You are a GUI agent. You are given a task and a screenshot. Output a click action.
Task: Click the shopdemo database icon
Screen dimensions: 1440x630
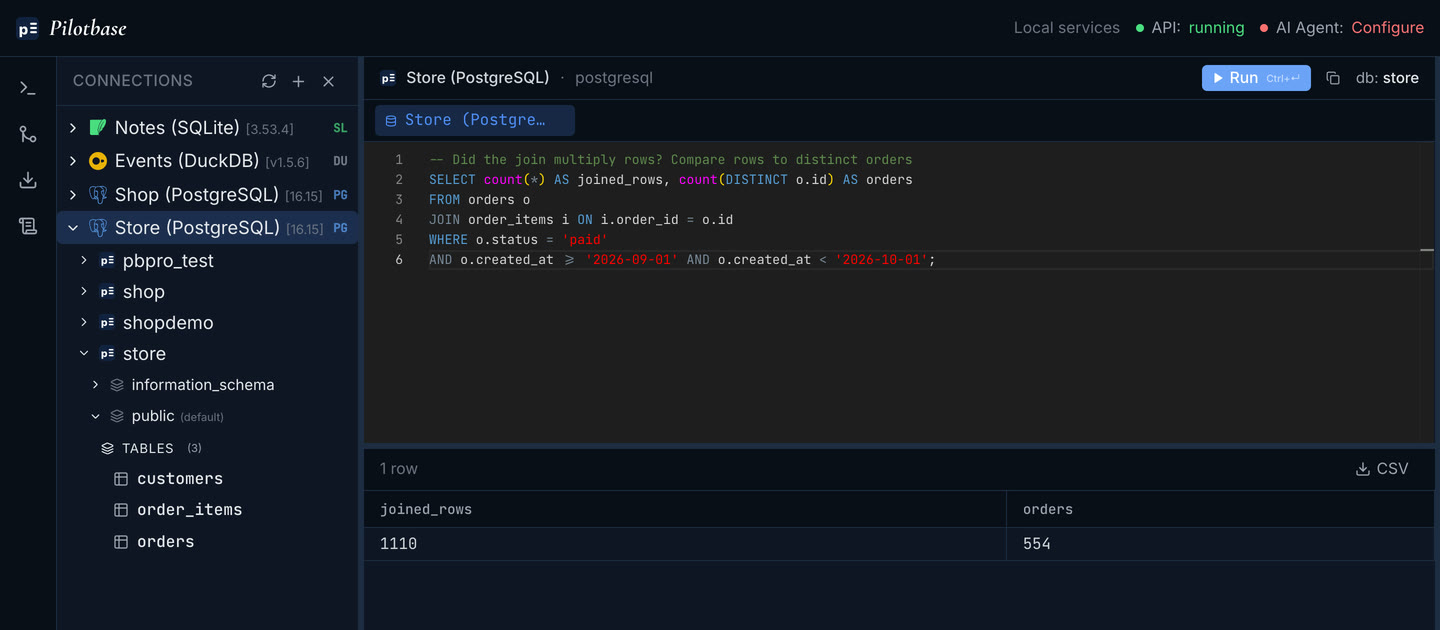pyautogui.click(x=107, y=323)
